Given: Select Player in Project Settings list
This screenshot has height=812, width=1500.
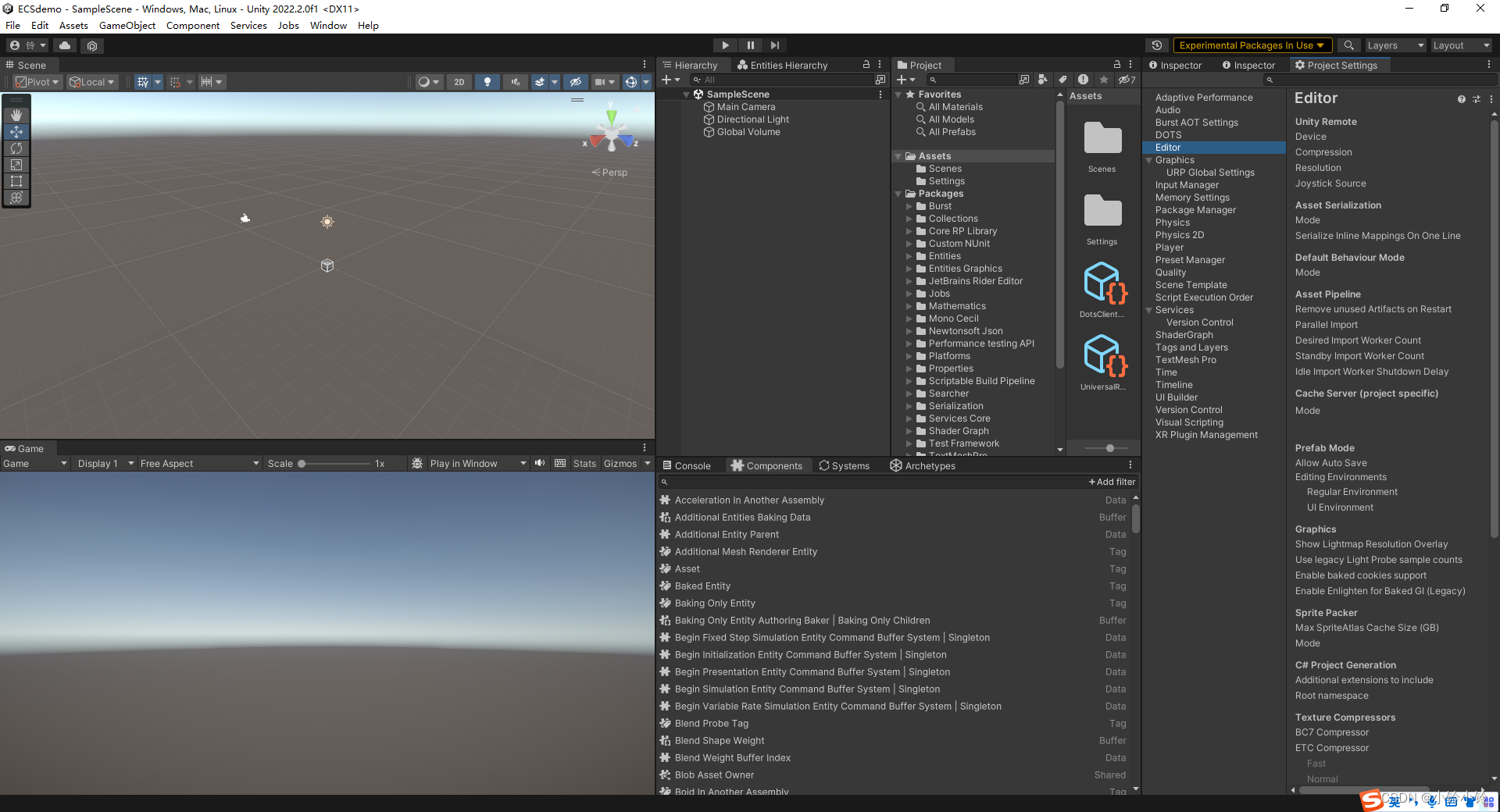Looking at the screenshot, I should [x=1170, y=248].
